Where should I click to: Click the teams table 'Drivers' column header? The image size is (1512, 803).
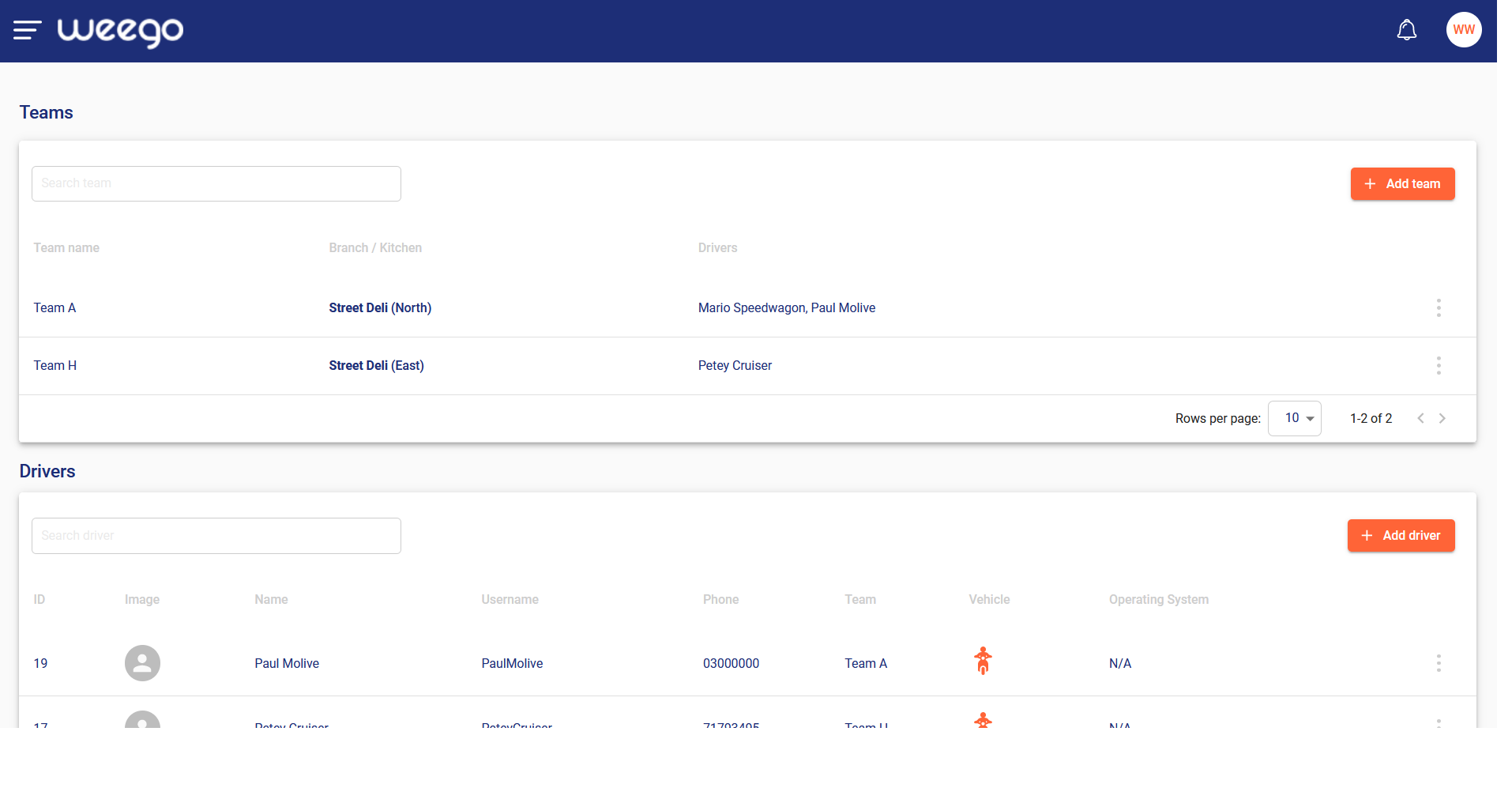(717, 248)
